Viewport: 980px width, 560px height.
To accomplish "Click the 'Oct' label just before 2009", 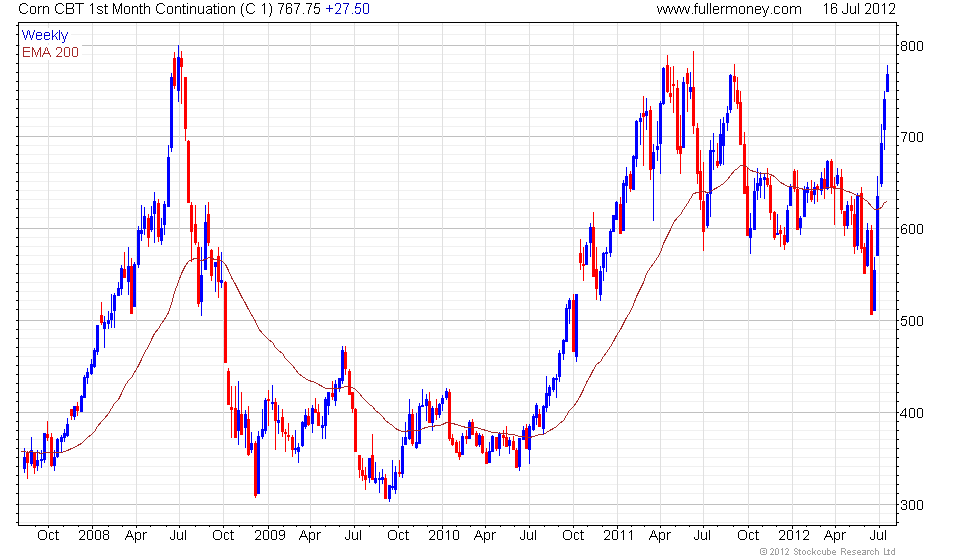I will (223, 536).
